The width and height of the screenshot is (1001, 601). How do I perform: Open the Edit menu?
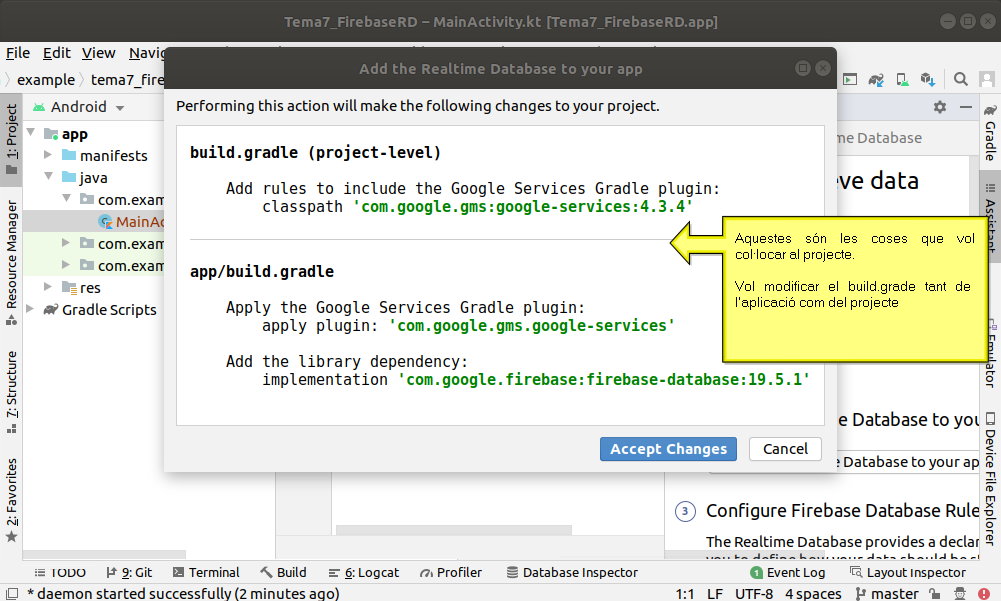(x=56, y=53)
